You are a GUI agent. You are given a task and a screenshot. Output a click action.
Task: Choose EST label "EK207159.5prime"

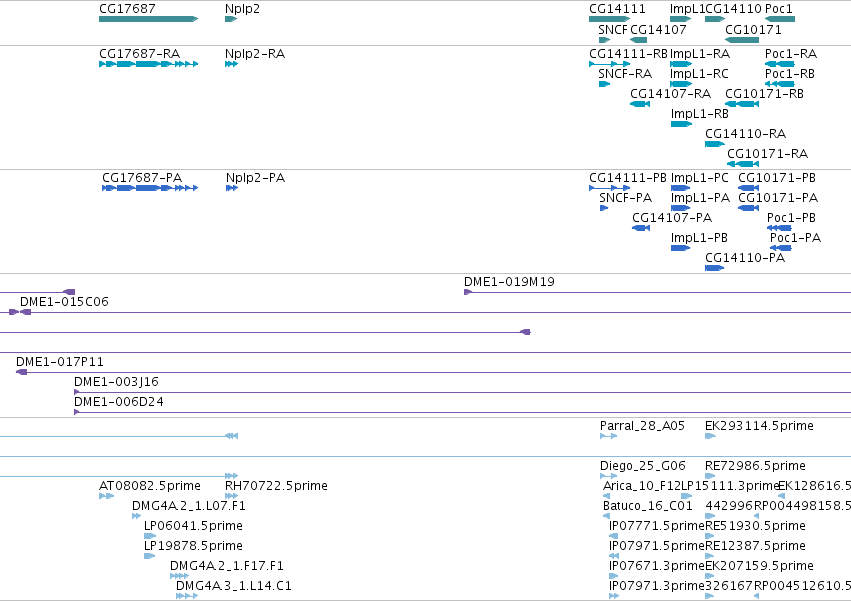[759, 566]
